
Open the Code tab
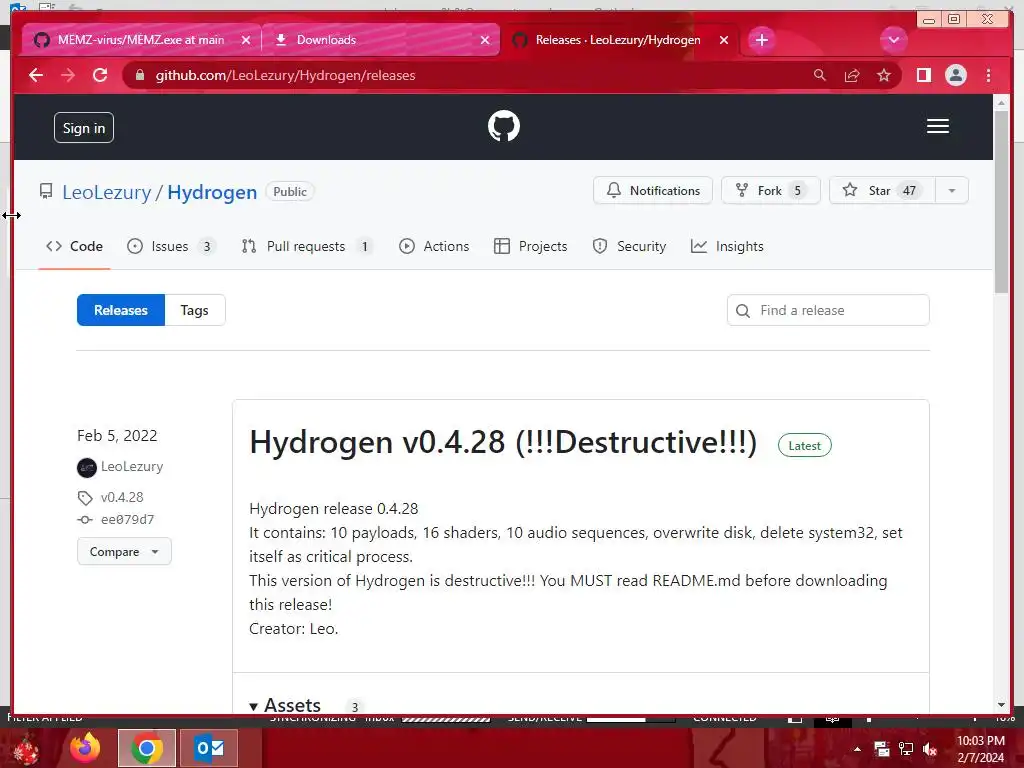[x=74, y=246]
